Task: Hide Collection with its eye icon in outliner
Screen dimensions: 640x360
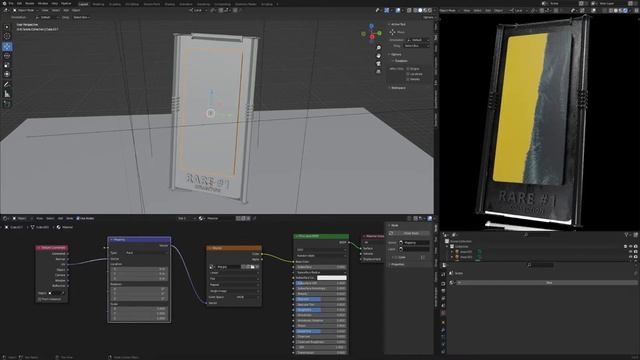Action: [630, 247]
